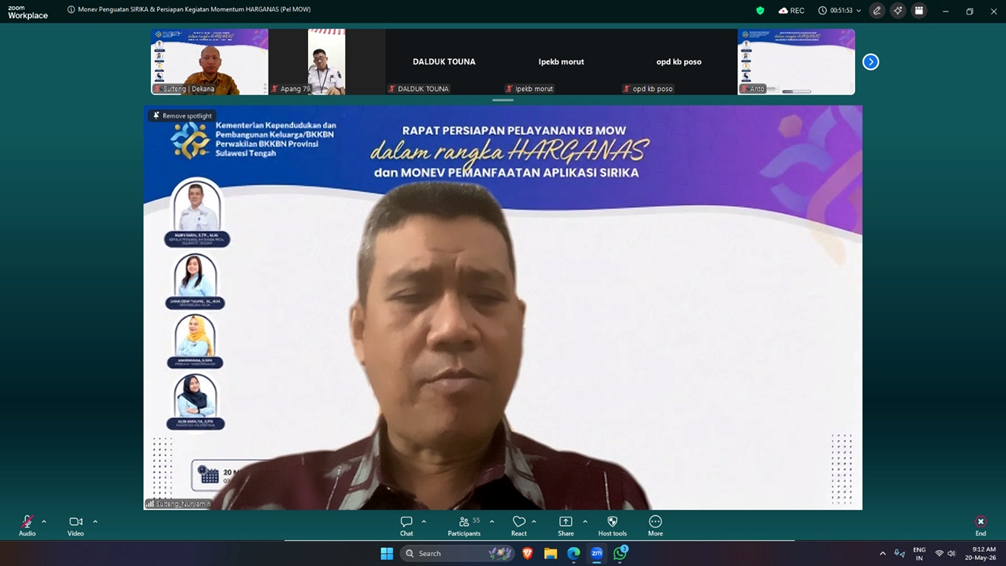Unmute the microphone Audio button
The height and width of the screenshot is (566, 1006).
click(x=27, y=526)
